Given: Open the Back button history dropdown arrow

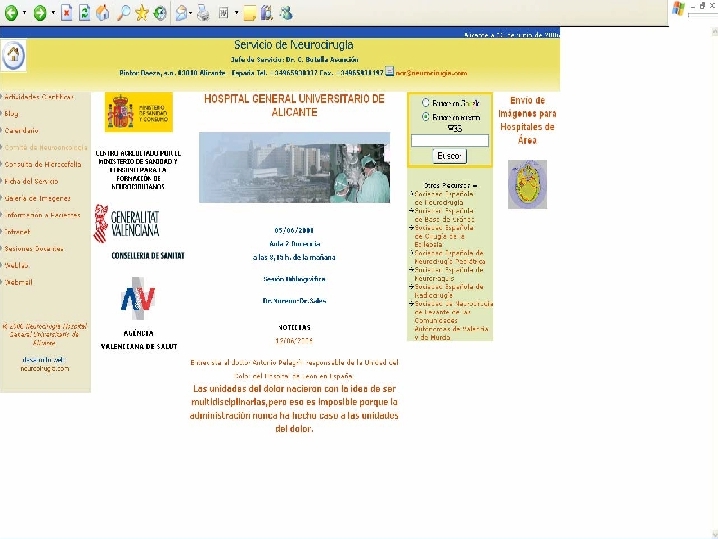Looking at the screenshot, I should (x=24, y=13).
